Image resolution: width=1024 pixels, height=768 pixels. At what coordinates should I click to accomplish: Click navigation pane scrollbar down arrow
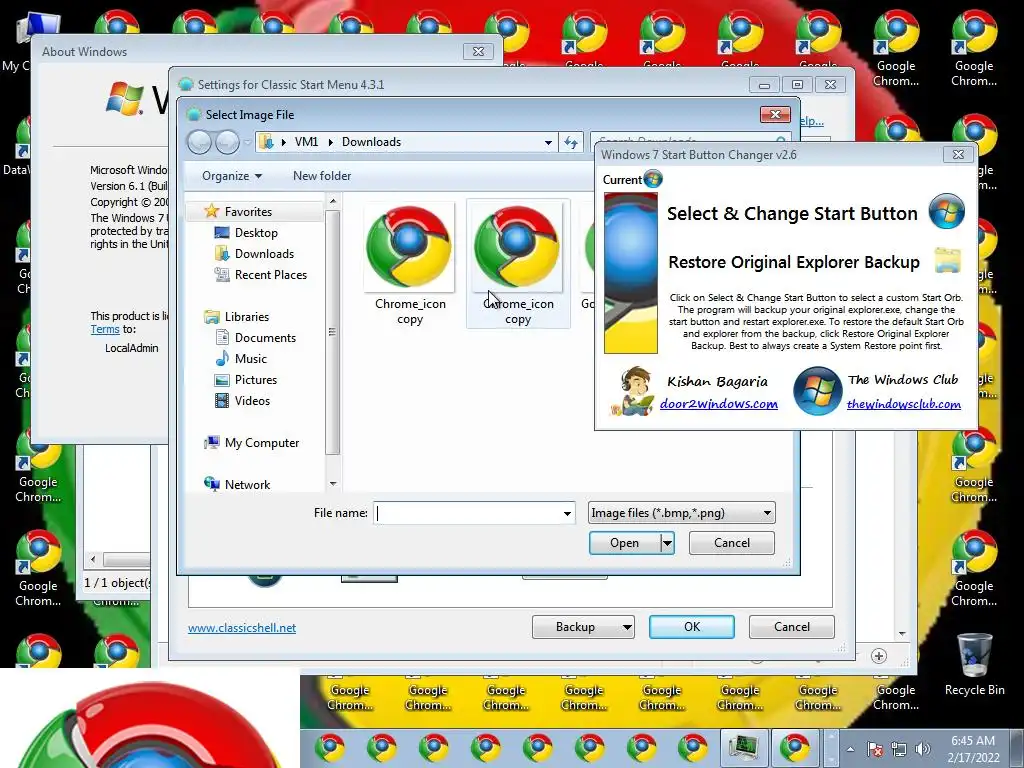point(333,484)
